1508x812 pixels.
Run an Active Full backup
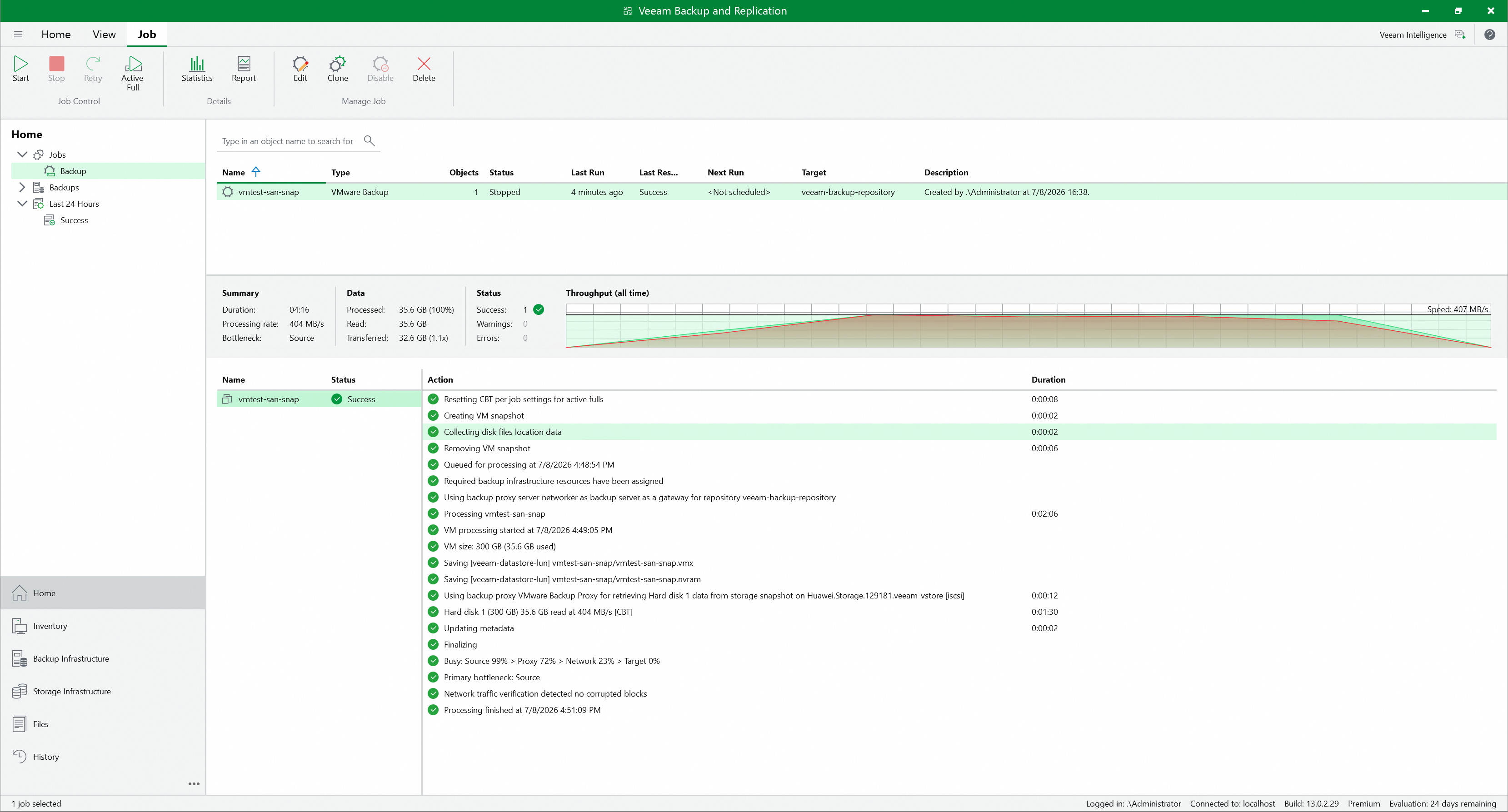pyautogui.click(x=132, y=73)
